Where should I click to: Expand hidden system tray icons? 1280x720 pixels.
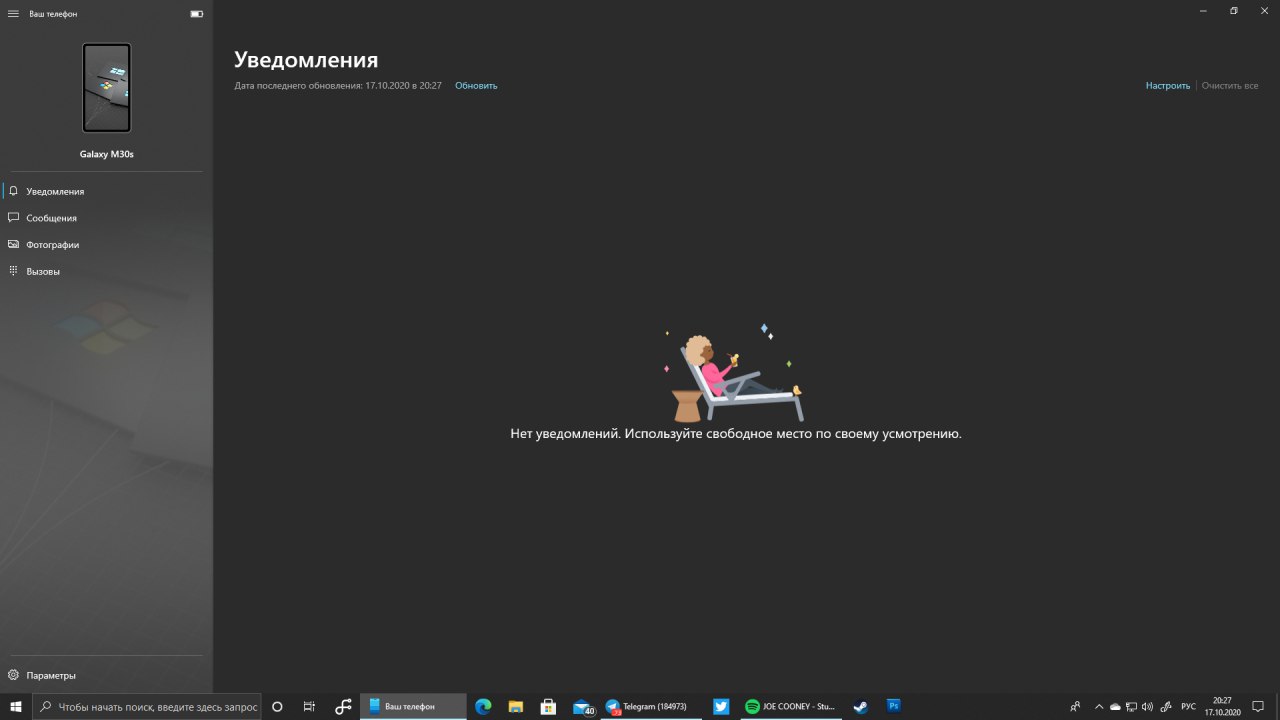pos(1099,706)
